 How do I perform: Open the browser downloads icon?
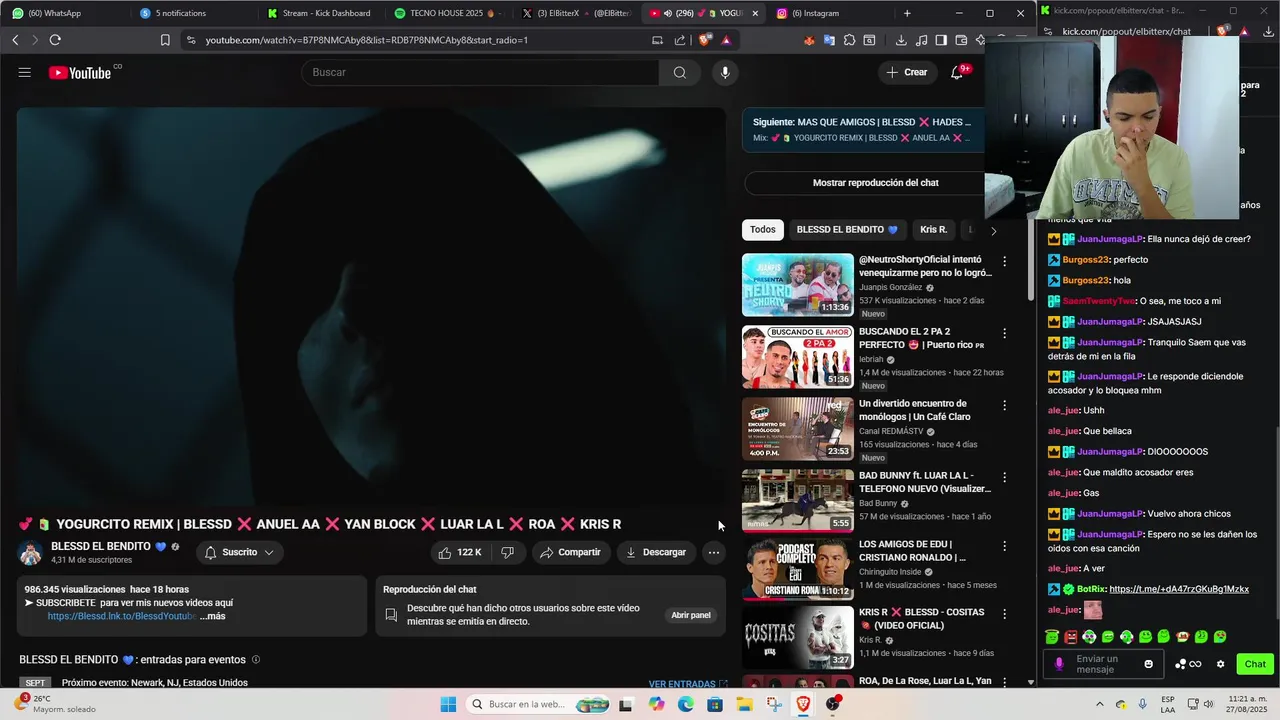pyautogui.click(x=901, y=40)
